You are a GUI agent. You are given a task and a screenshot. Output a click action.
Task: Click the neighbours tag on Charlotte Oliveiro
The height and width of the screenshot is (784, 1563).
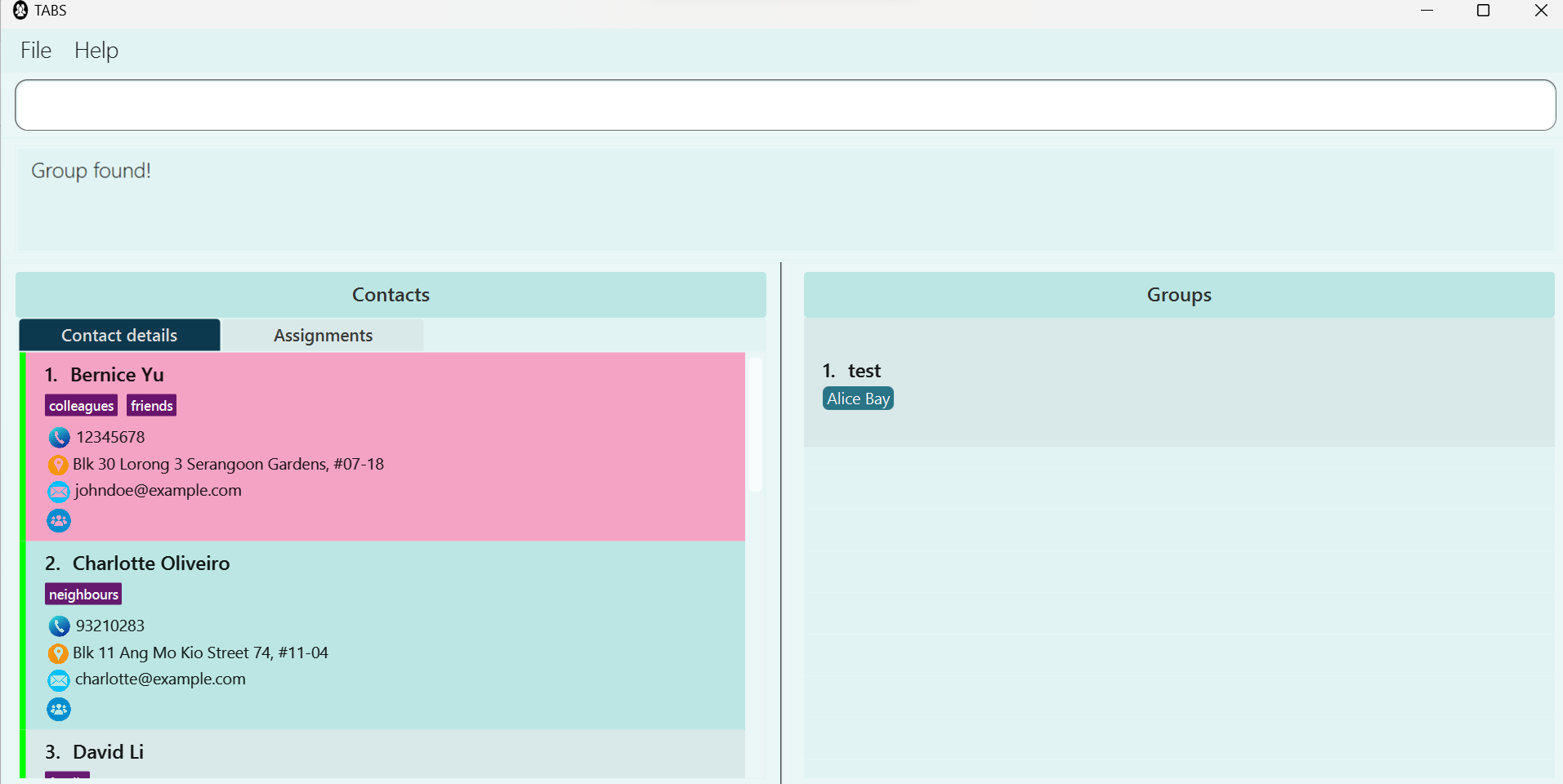coord(83,595)
